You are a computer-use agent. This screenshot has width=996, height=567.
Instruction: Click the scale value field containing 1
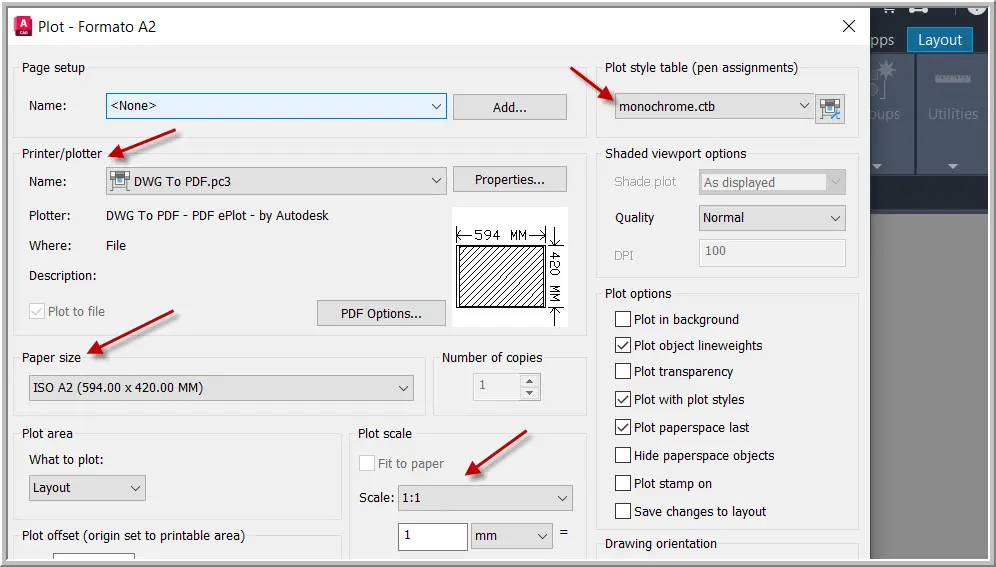(433, 537)
